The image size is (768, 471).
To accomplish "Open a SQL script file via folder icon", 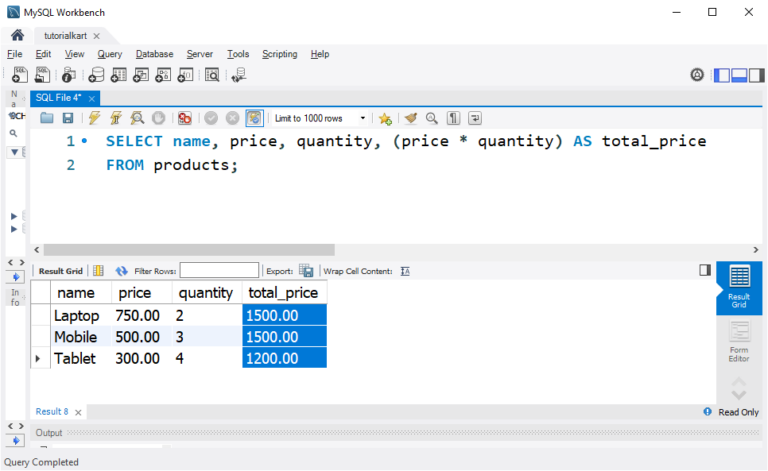I will click(x=47, y=118).
